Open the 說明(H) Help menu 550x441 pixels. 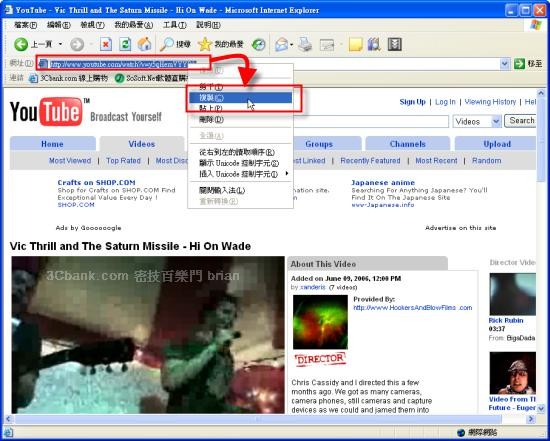(x=208, y=25)
